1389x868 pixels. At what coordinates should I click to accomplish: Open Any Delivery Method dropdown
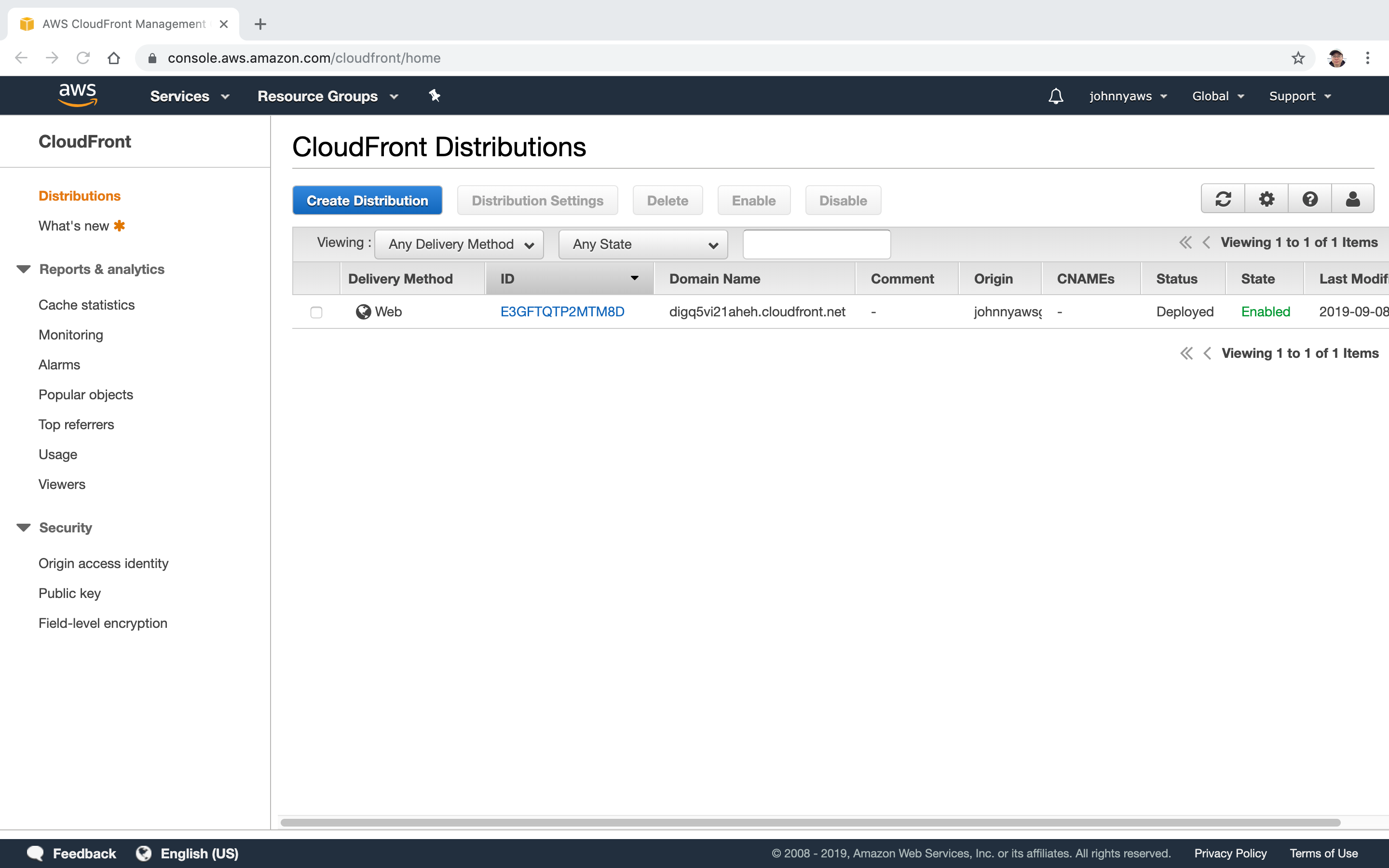point(459,244)
